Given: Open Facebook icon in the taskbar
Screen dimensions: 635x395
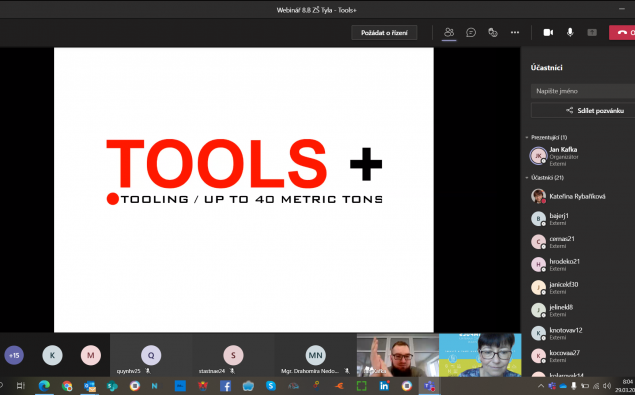Looking at the screenshot, I should tap(225, 386).
